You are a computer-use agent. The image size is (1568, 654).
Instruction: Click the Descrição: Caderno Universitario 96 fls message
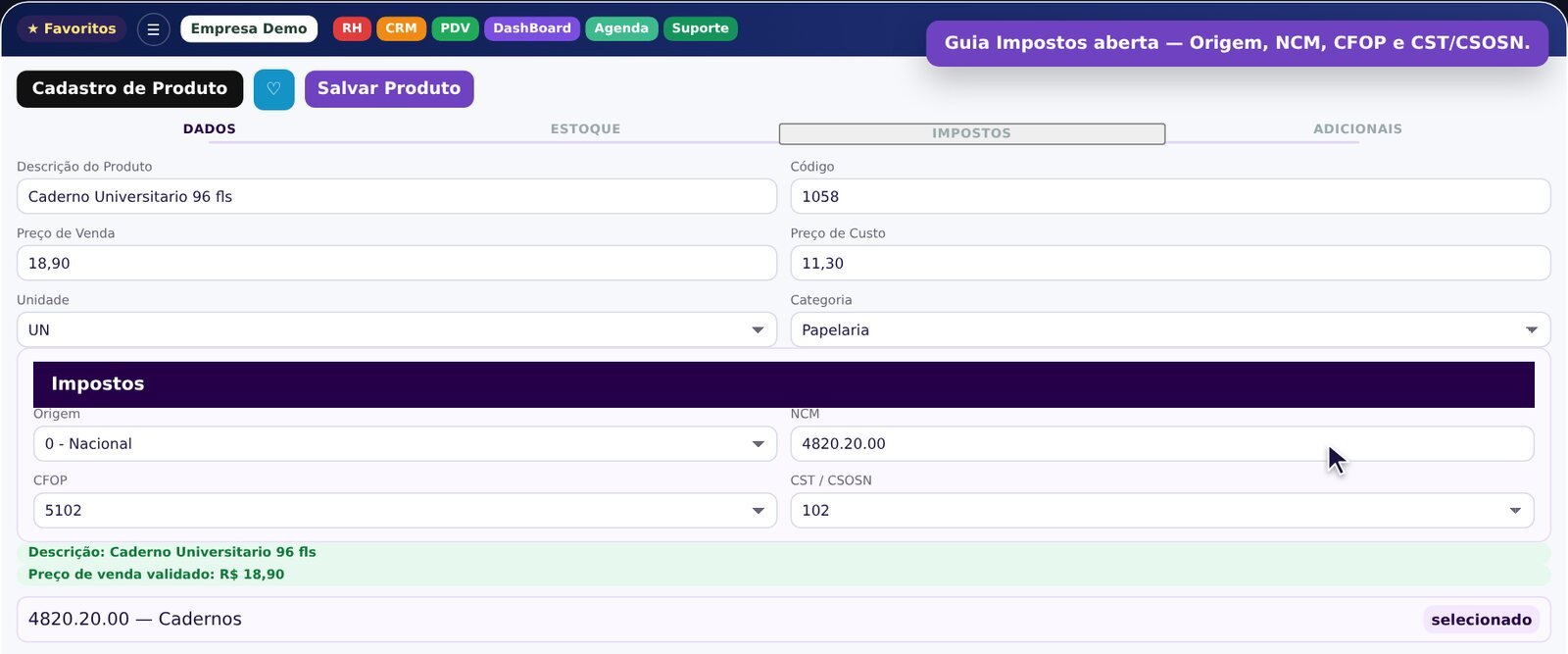(784, 552)
